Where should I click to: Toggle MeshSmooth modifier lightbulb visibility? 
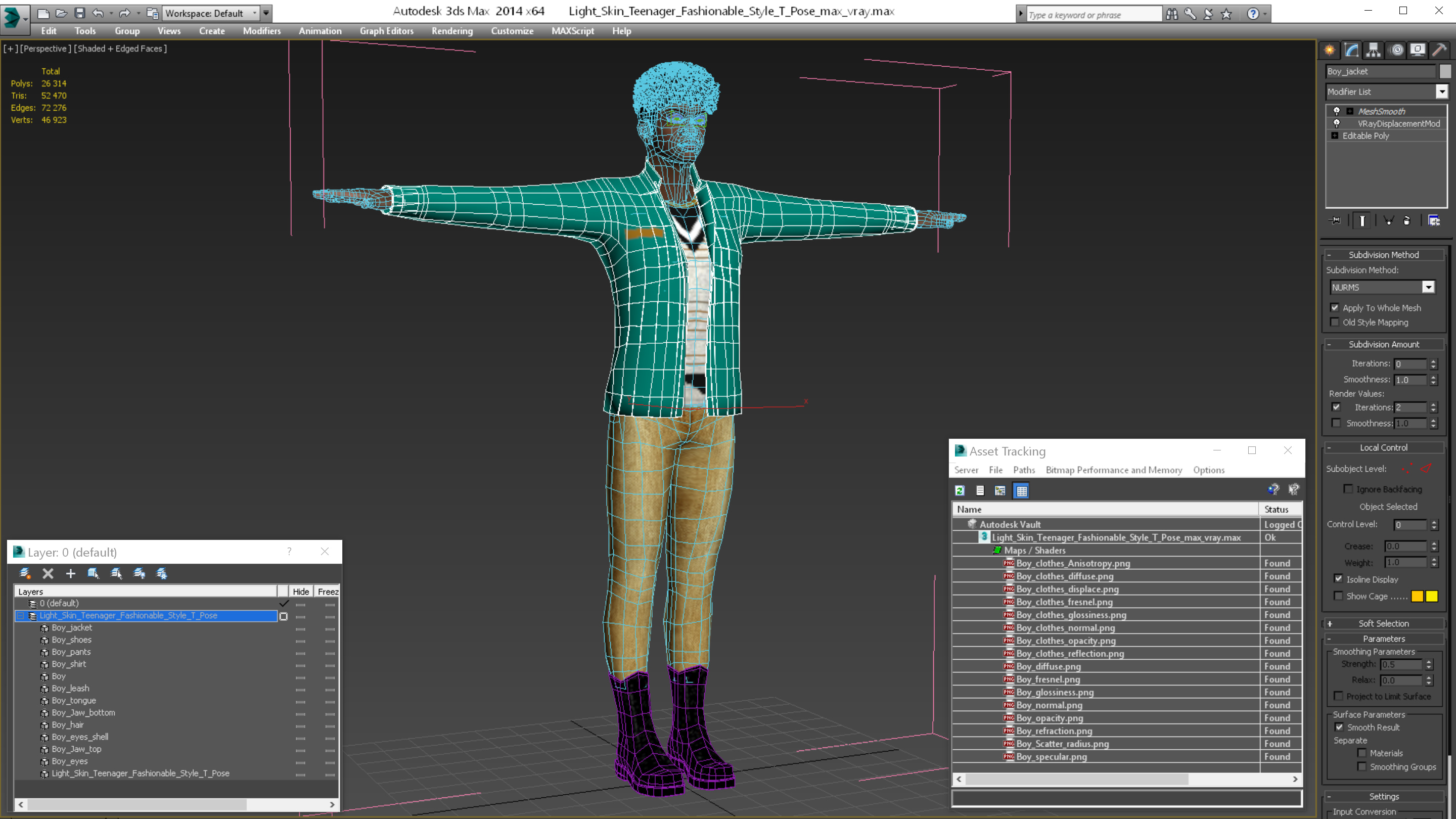1336,111
